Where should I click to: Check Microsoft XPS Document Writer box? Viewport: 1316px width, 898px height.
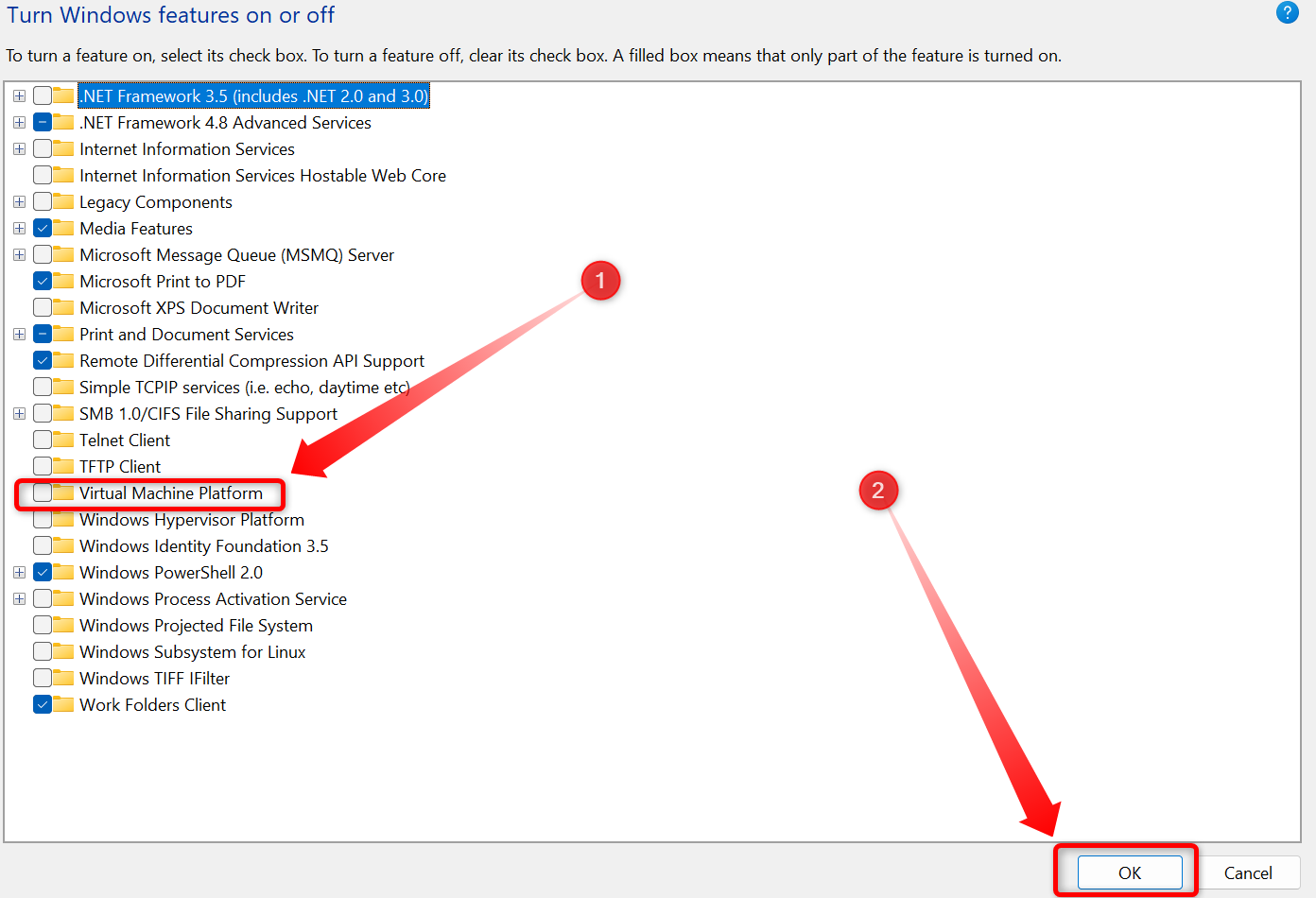tap(43, 307)
